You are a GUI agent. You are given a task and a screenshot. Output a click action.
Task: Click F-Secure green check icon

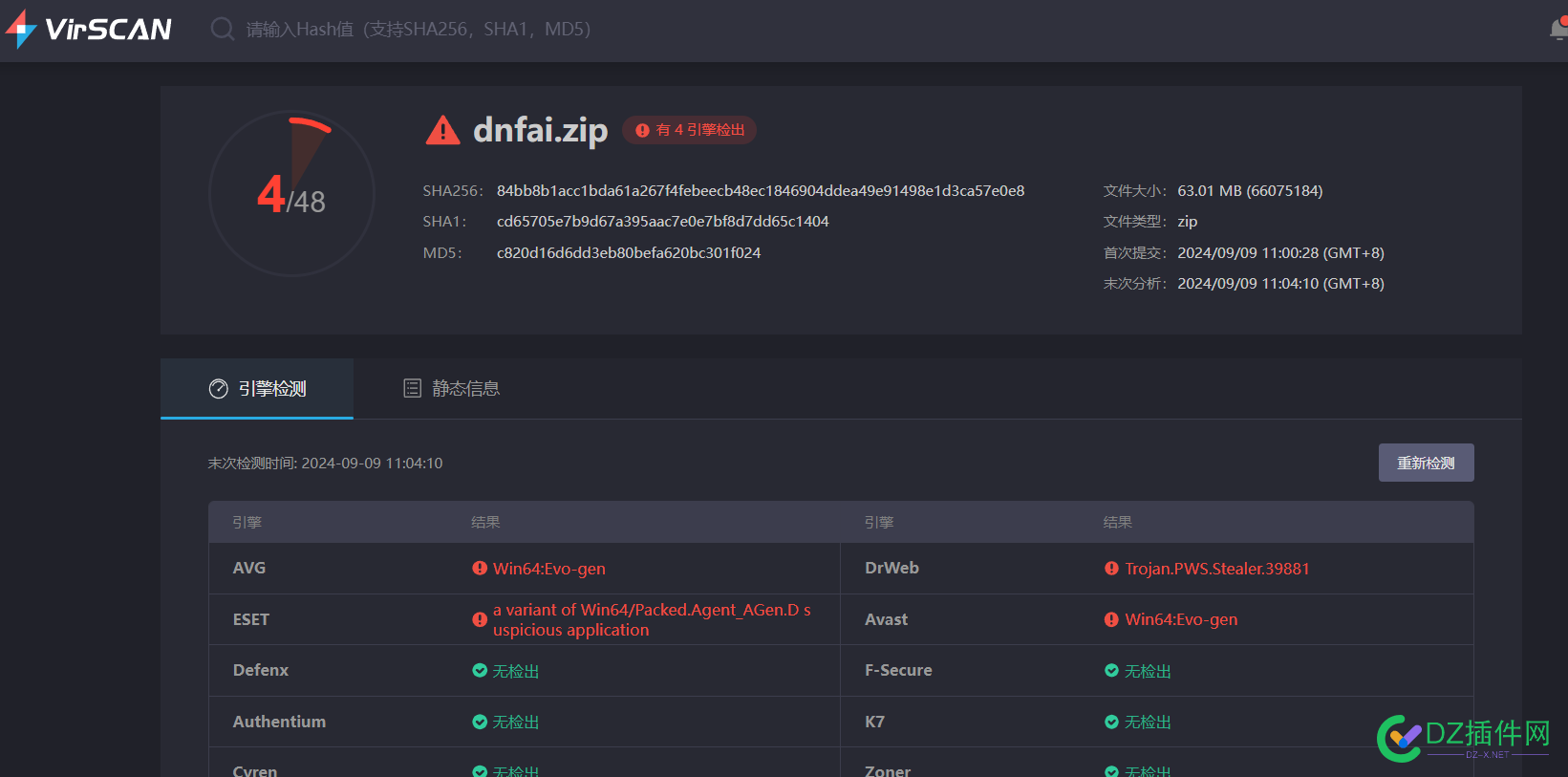pyautogui.click(x=1111, y=670)
